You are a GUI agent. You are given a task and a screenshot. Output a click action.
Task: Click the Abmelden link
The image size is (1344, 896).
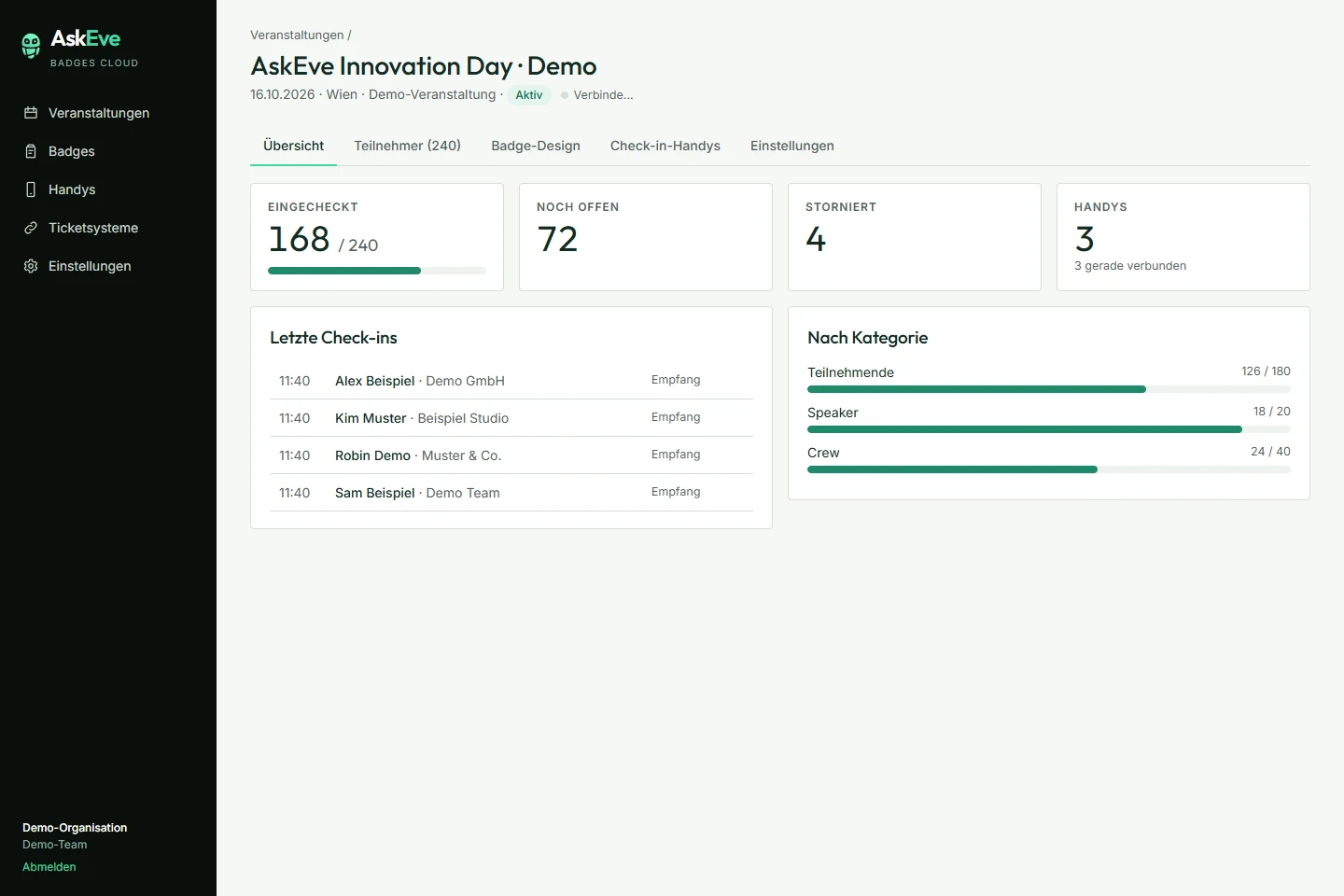[49, 867]
